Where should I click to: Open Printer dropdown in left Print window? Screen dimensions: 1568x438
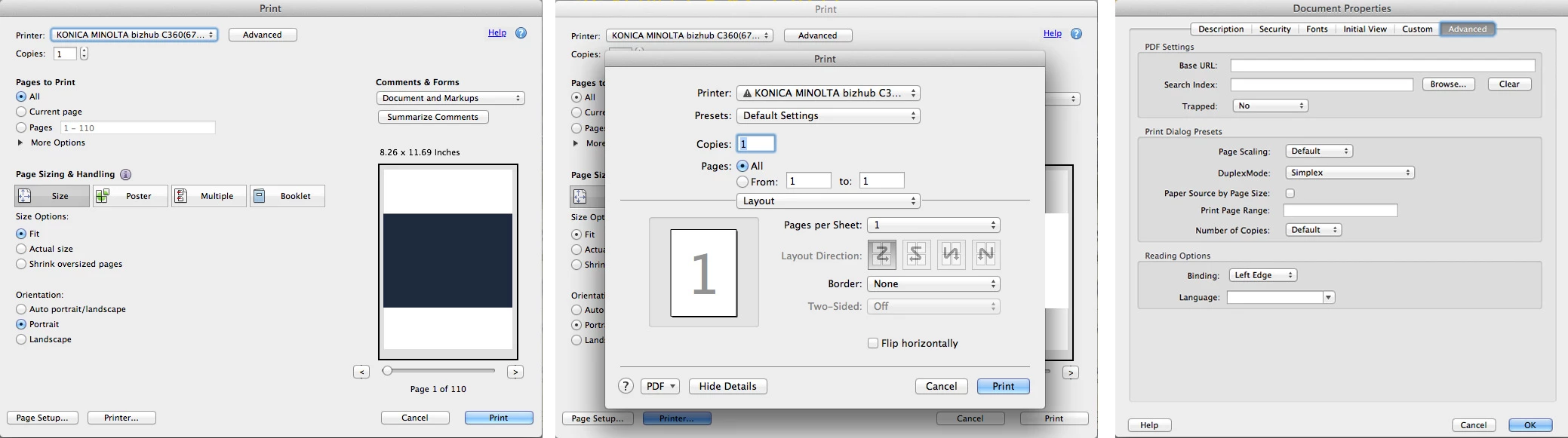134,35
